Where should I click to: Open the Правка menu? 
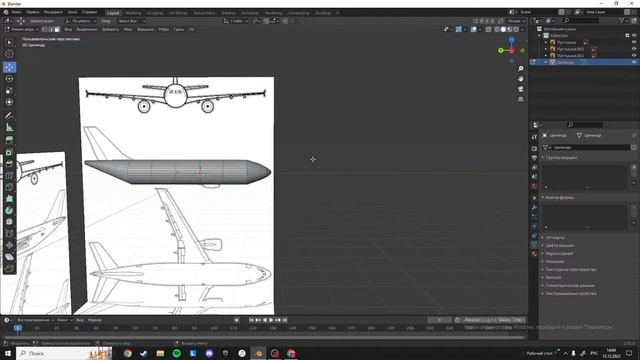coord(33,12)
